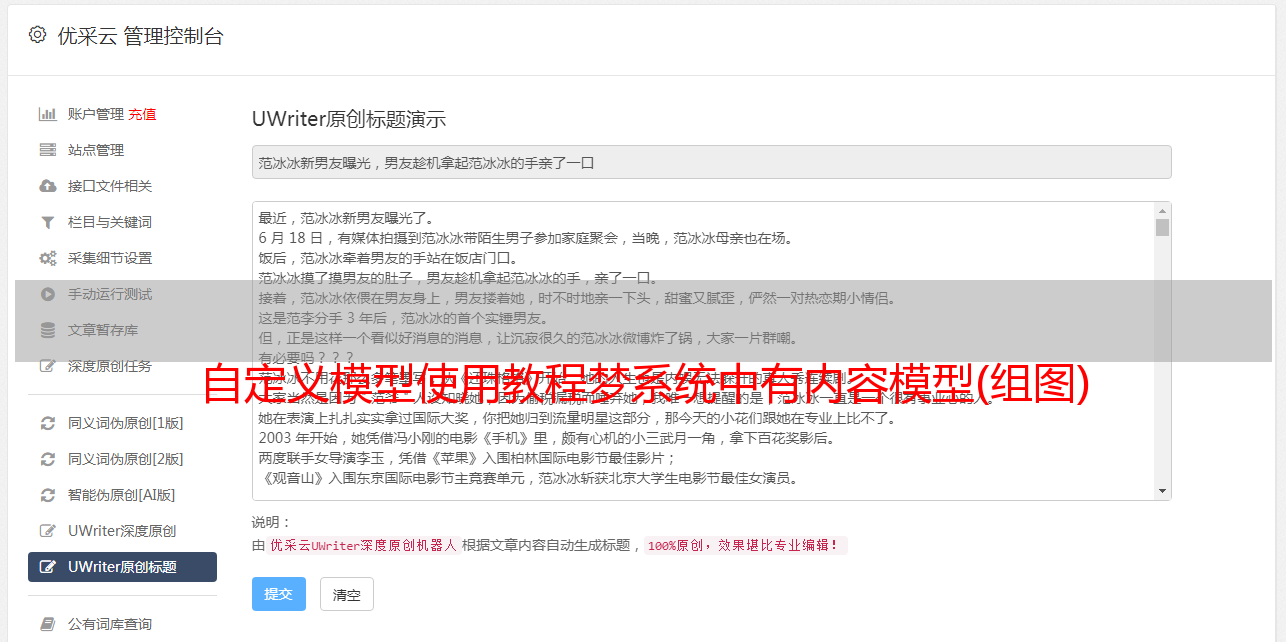Click the 清空 button

(x=347, y=594)
